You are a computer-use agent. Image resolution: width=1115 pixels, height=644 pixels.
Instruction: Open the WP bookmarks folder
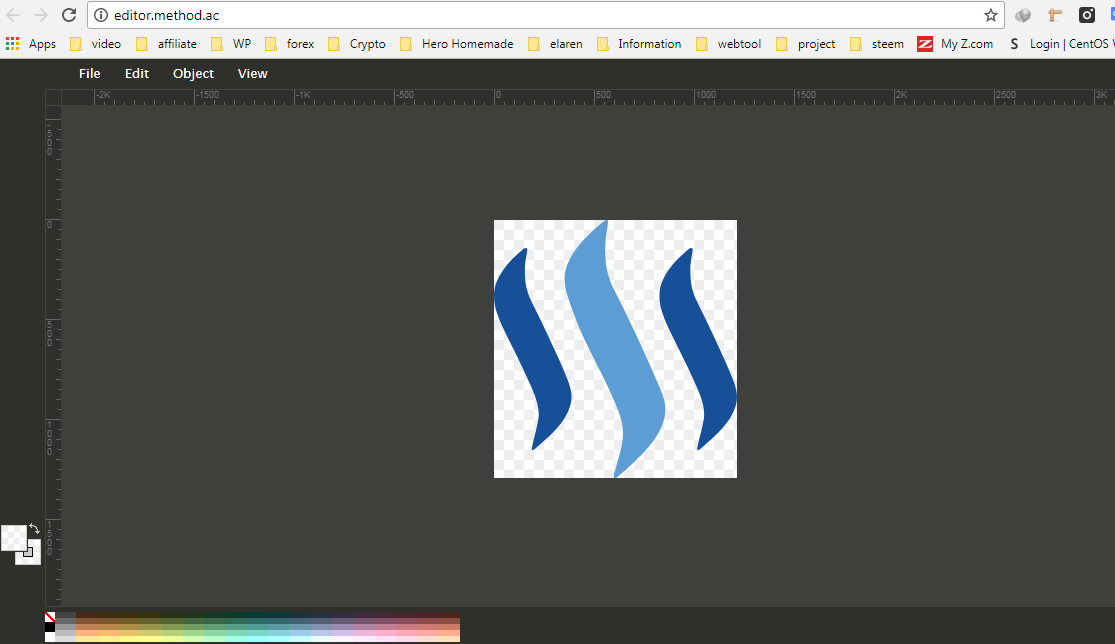point(231,44)
